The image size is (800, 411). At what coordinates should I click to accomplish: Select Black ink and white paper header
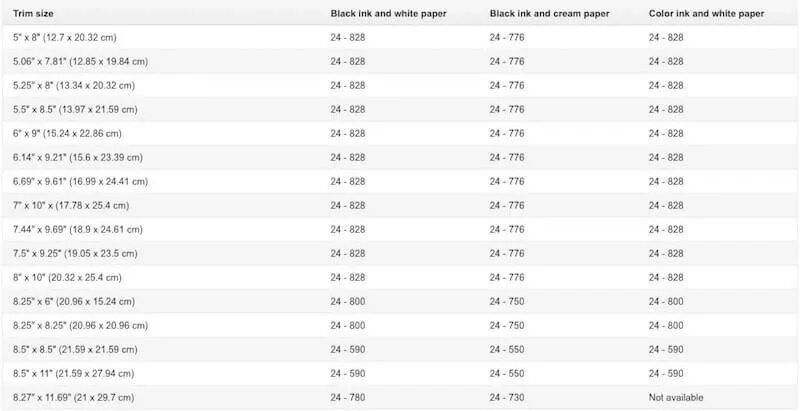(388, 14)
